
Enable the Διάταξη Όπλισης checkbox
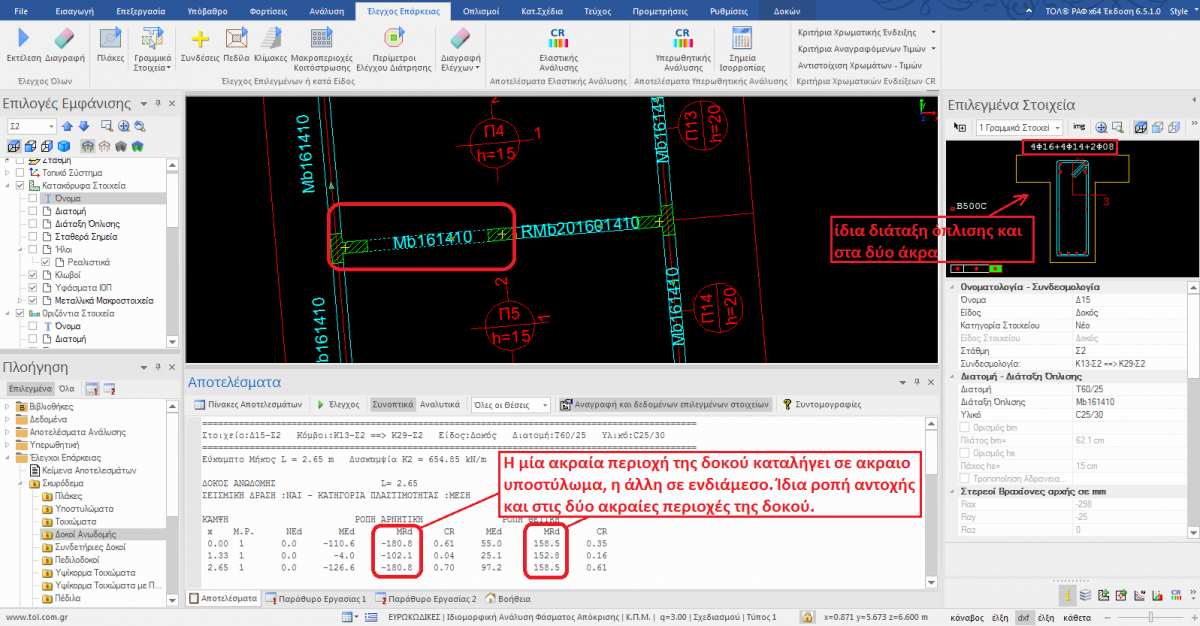[x=34, y=224]
